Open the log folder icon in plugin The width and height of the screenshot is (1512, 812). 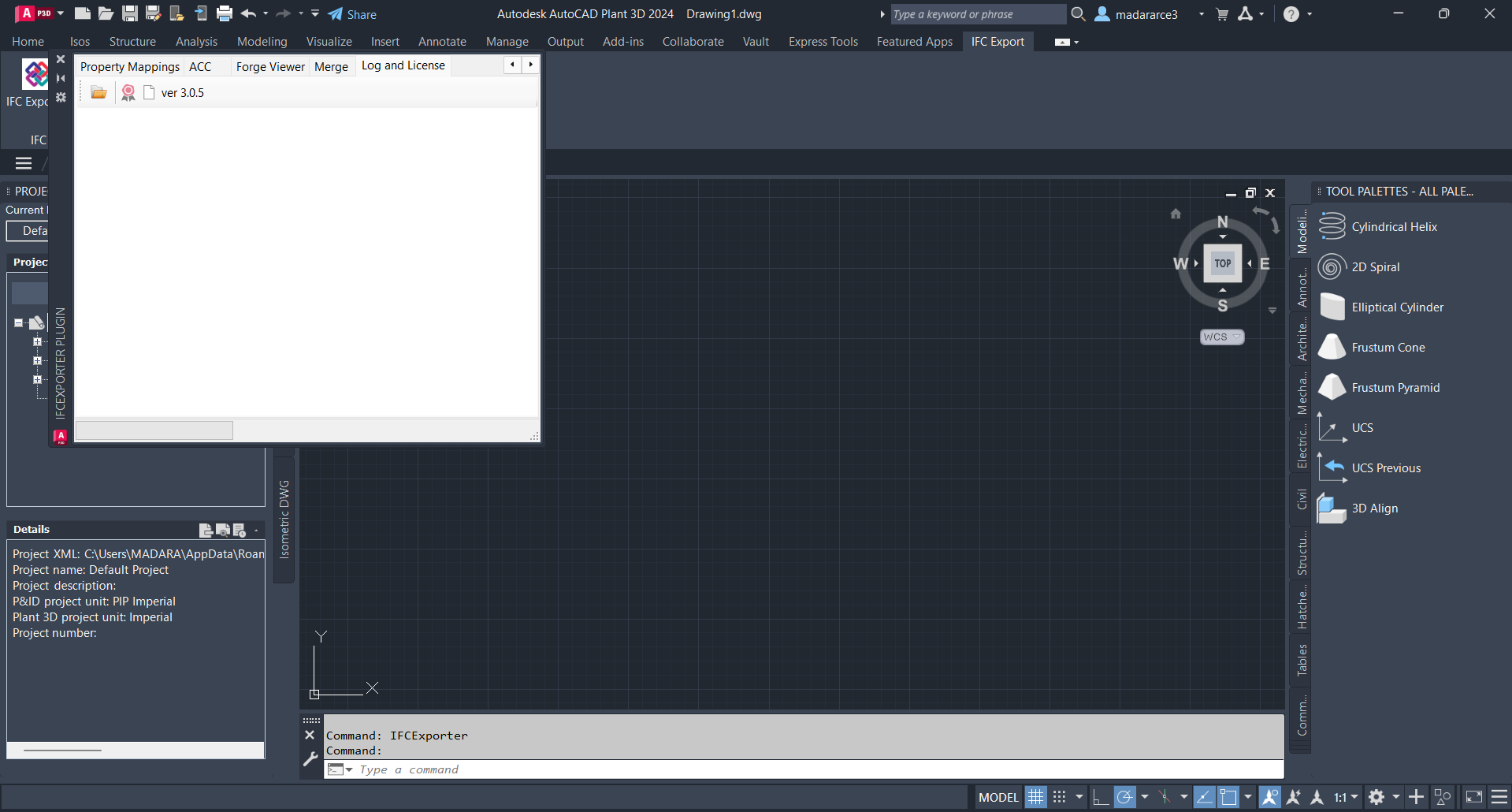pyautogui.click(x=98, y=93)
